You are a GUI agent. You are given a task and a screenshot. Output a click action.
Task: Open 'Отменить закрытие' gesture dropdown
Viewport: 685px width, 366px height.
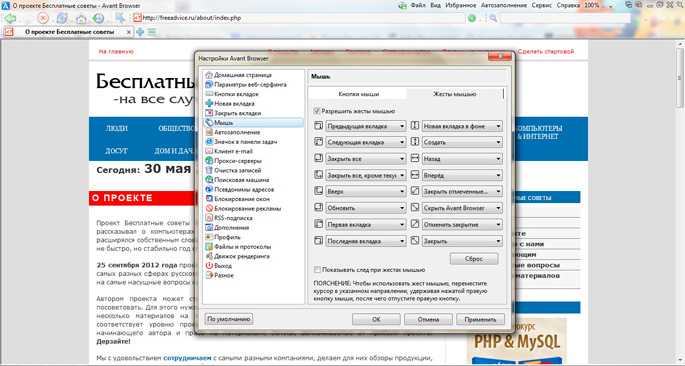pyautogui.click(x=462, y=225)
